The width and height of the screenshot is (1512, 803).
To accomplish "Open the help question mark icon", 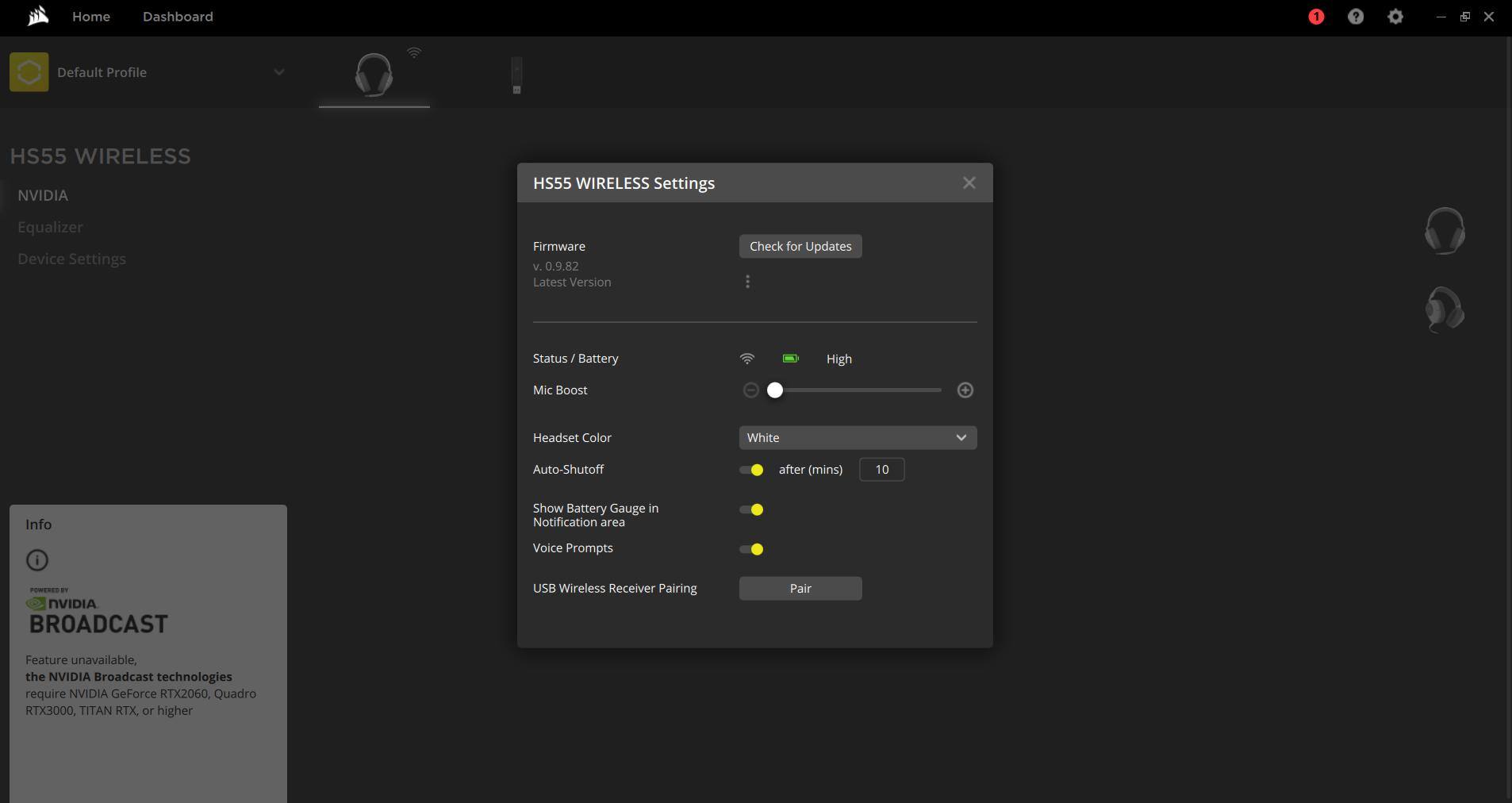I will point(1356,17).
